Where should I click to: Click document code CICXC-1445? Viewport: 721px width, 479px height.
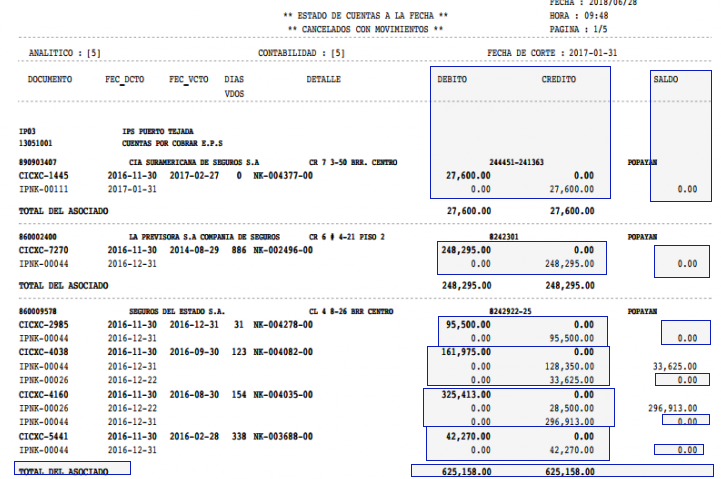(x=43, y=174)
